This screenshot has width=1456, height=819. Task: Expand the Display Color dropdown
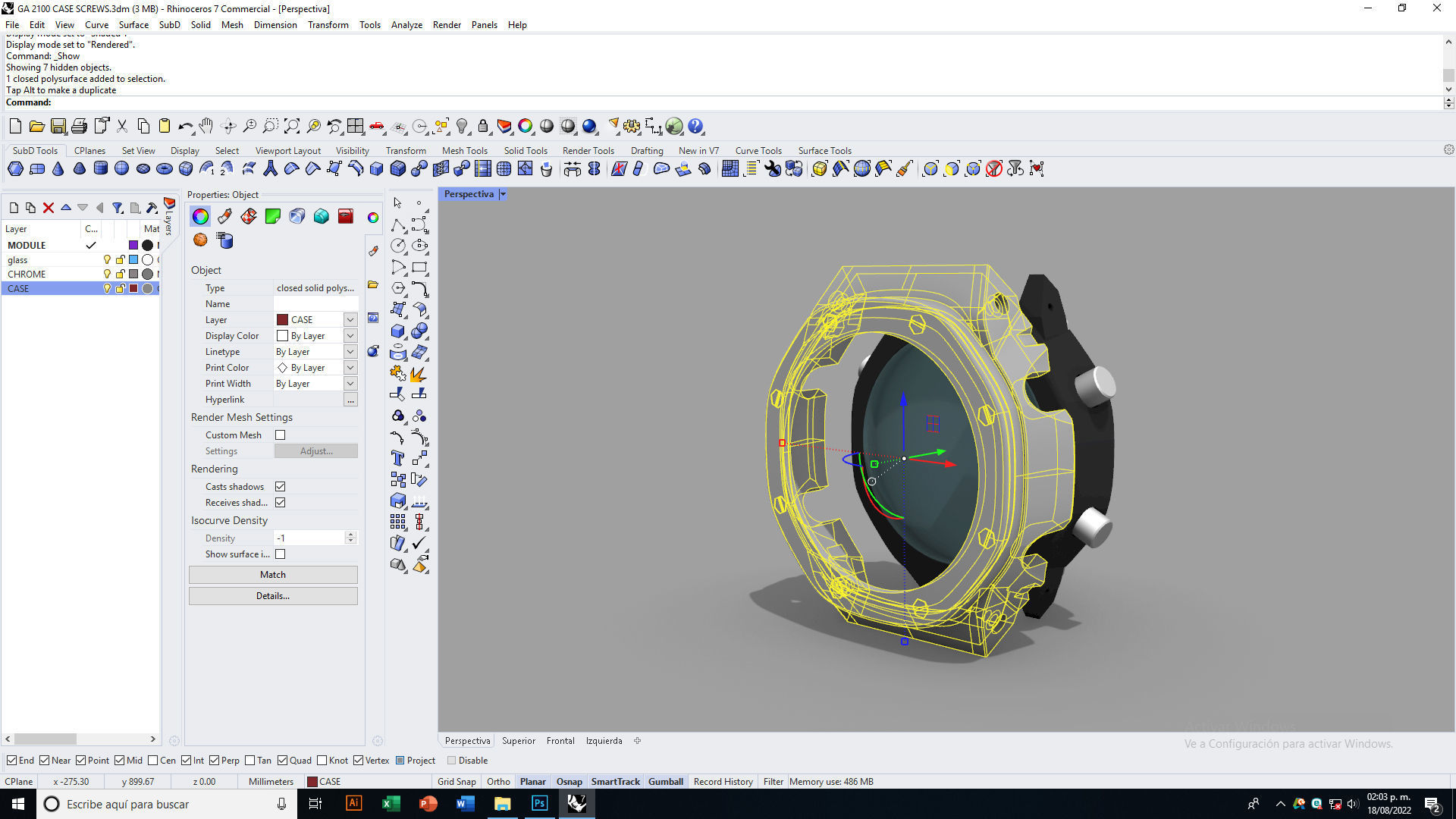[x=350, y=336]
